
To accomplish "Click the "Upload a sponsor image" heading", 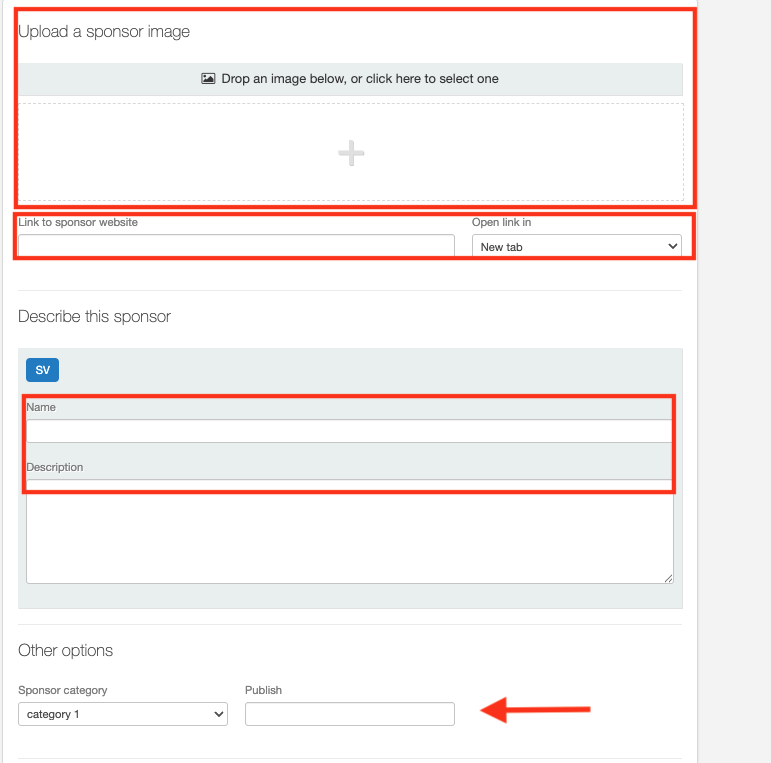I will [x=104, y=32].
